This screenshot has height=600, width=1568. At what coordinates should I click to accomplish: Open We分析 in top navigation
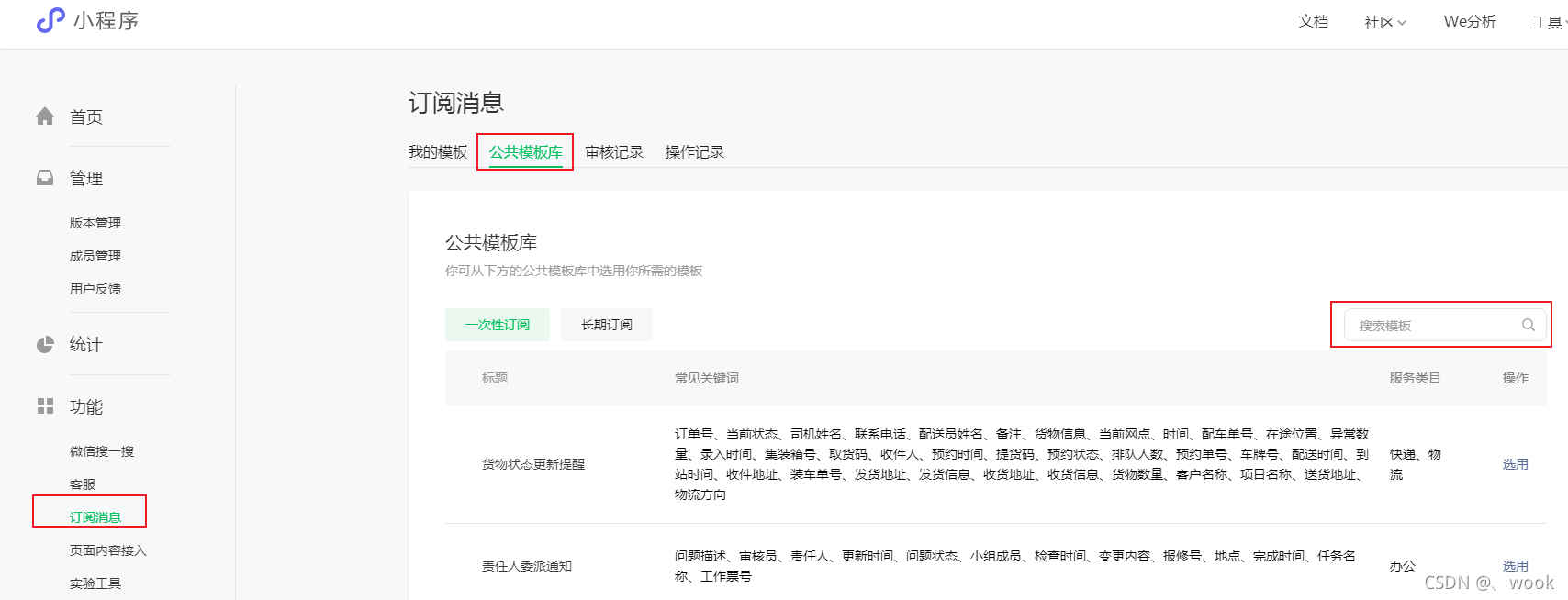coord(1470,22)
